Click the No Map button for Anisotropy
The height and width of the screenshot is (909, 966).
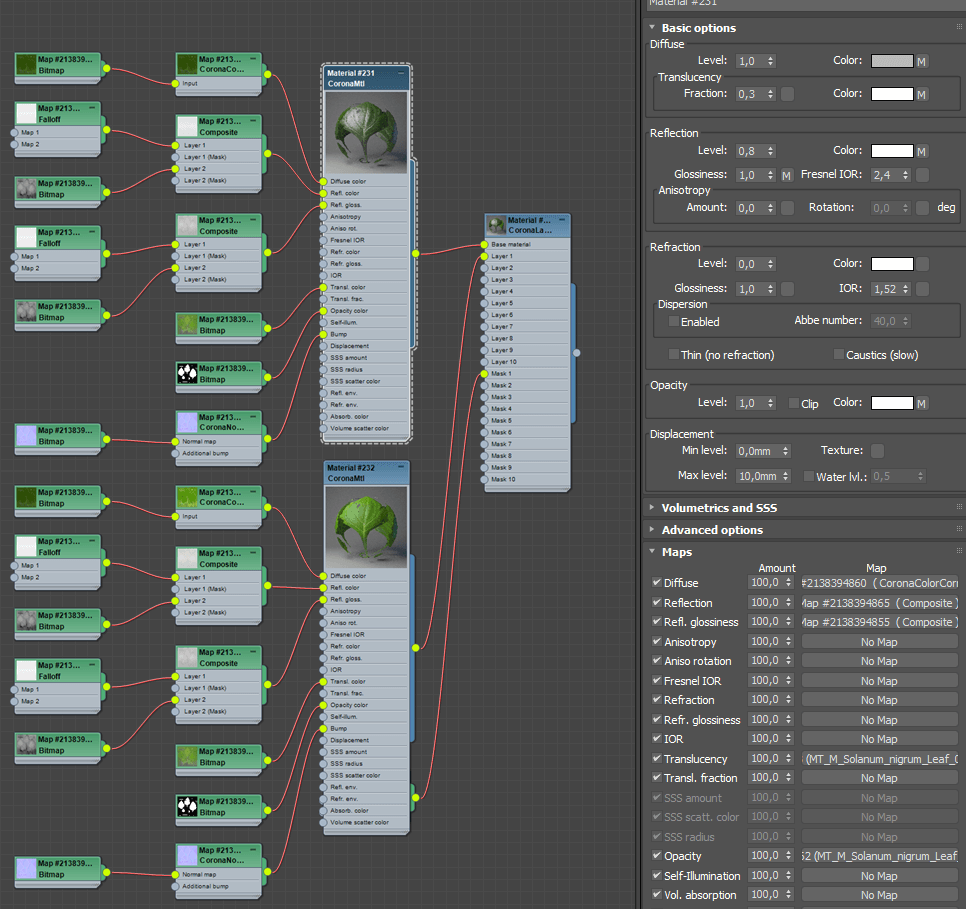[x=879, y=641]
